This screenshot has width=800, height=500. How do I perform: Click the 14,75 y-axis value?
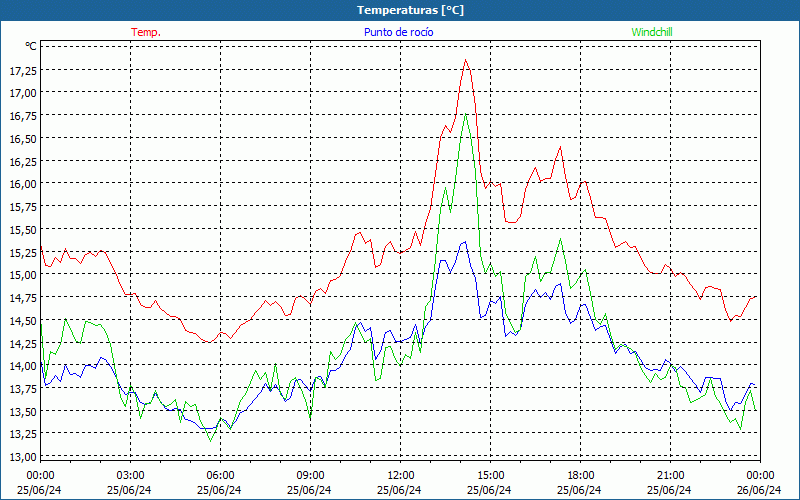coord(23,298)
